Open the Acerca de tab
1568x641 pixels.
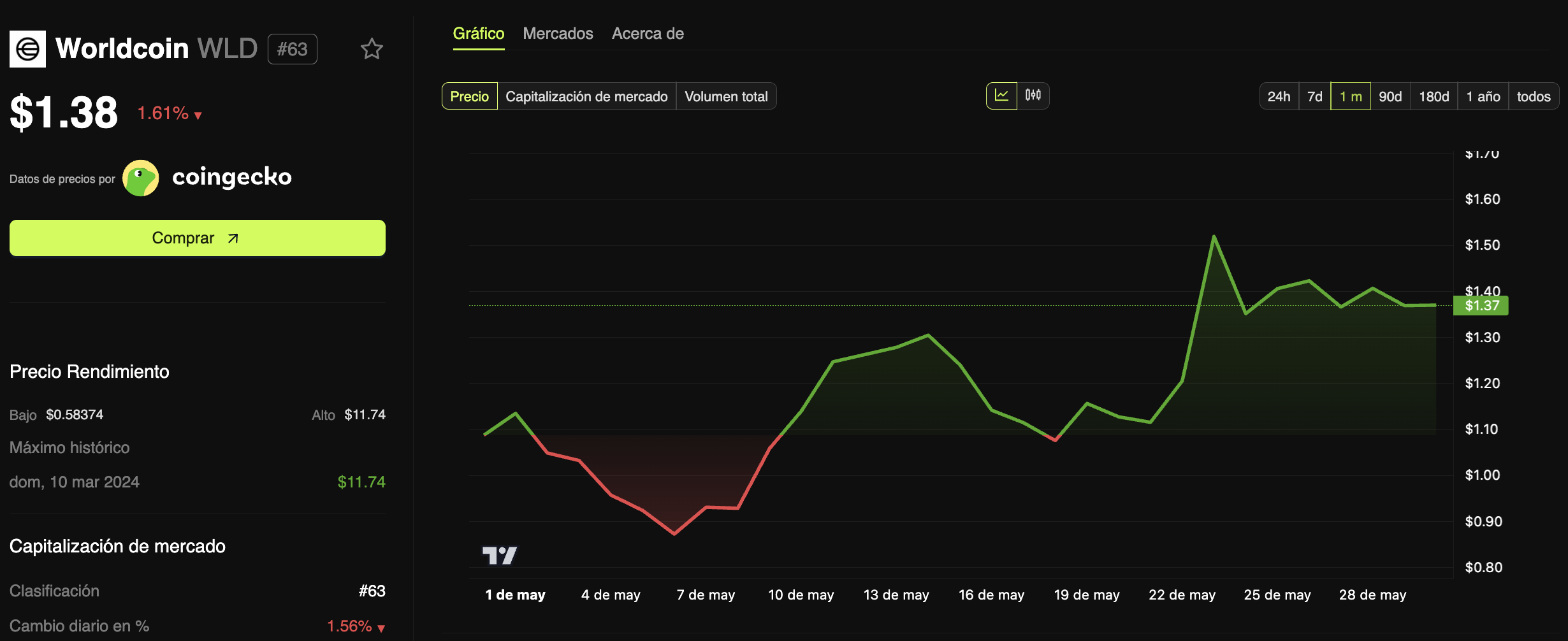tap(648, 34)
